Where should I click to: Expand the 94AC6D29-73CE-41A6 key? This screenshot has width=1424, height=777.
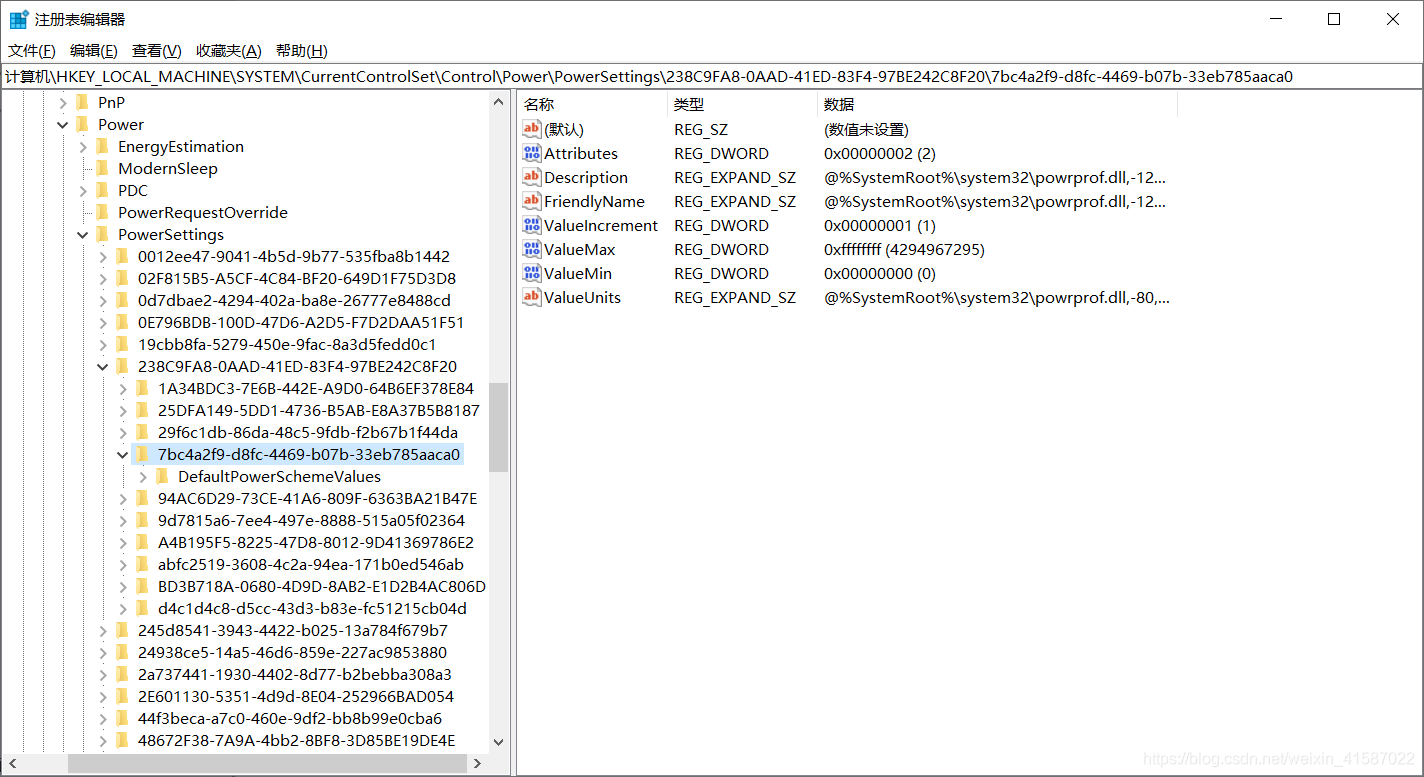[x=123, y=499]
